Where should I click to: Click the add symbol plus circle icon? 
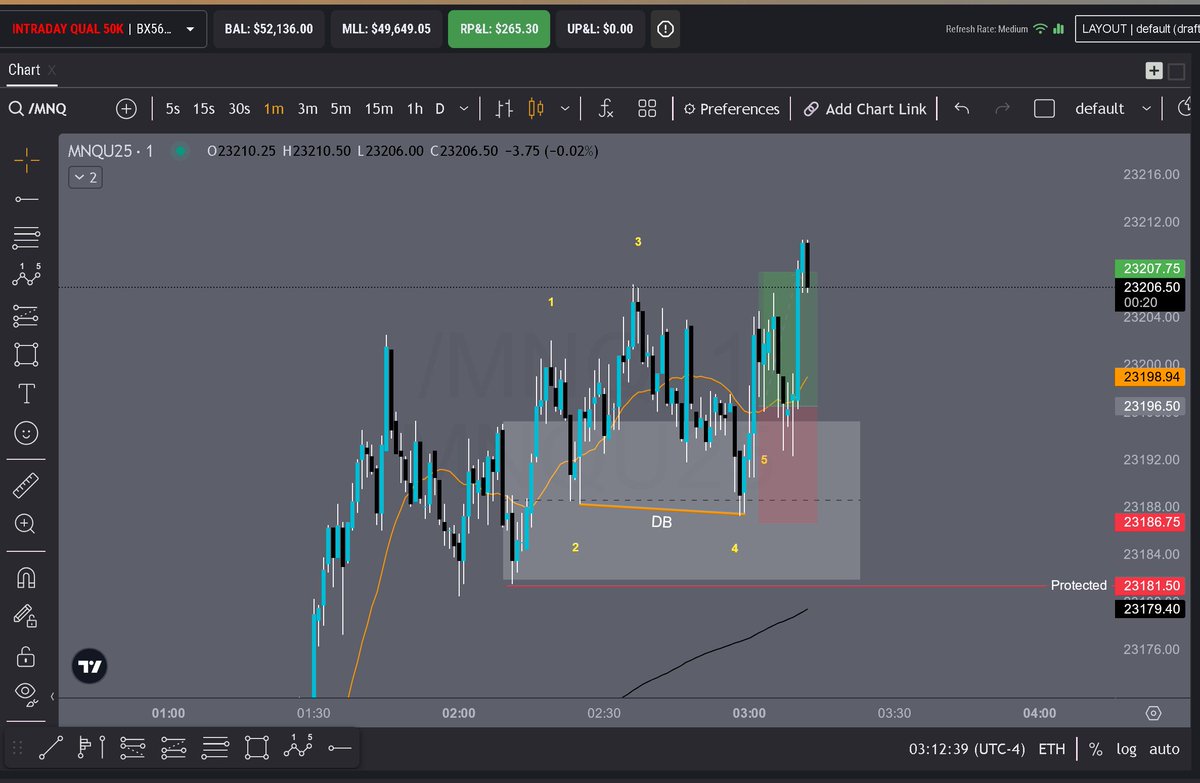pos(126,108)
